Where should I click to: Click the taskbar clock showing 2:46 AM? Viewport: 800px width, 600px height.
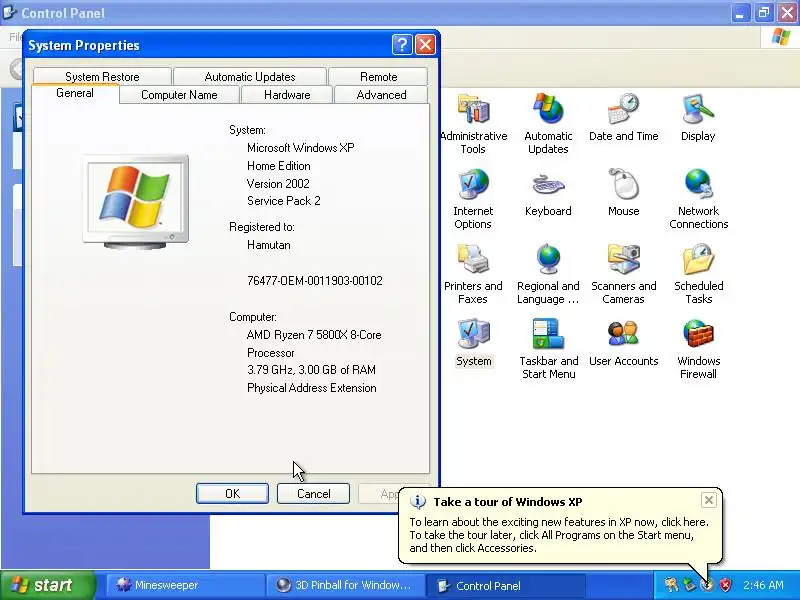pyautogui.click(x=763, y=585)
